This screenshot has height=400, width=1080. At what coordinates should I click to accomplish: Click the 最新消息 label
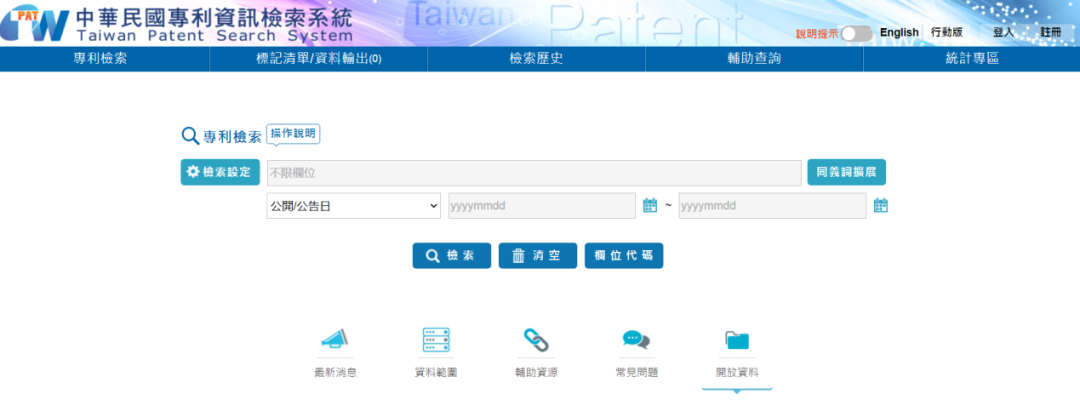(x=335, y=373)
